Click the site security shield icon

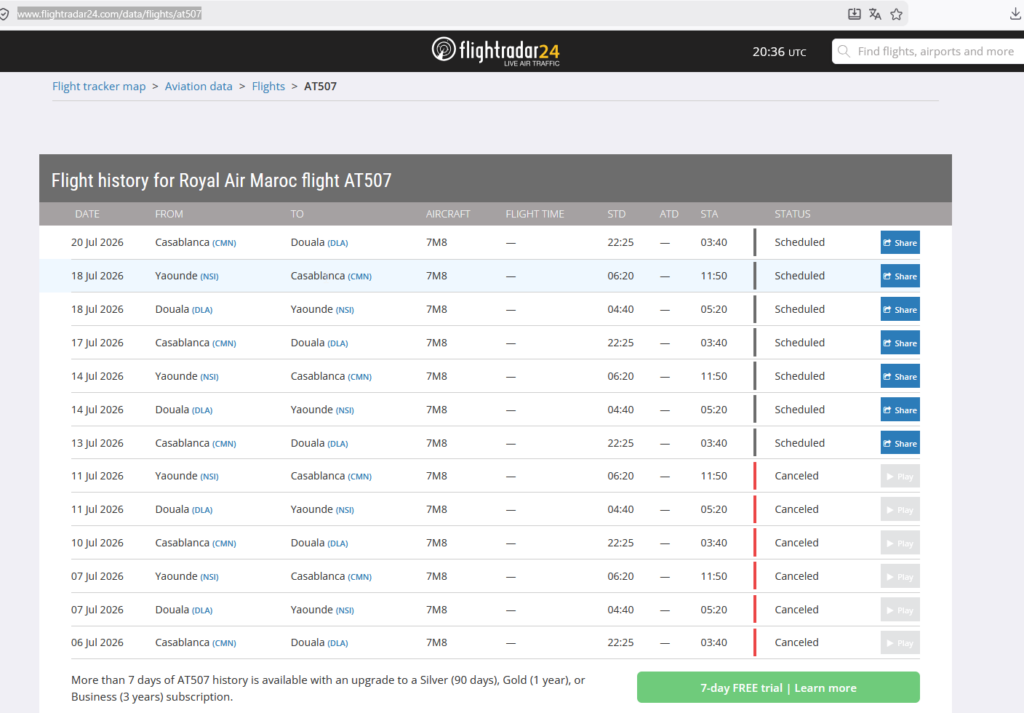[5, 14]
